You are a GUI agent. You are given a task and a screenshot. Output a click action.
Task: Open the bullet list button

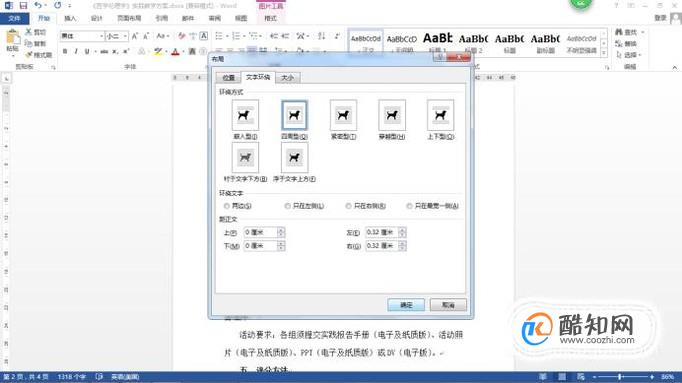click(219, 36)
